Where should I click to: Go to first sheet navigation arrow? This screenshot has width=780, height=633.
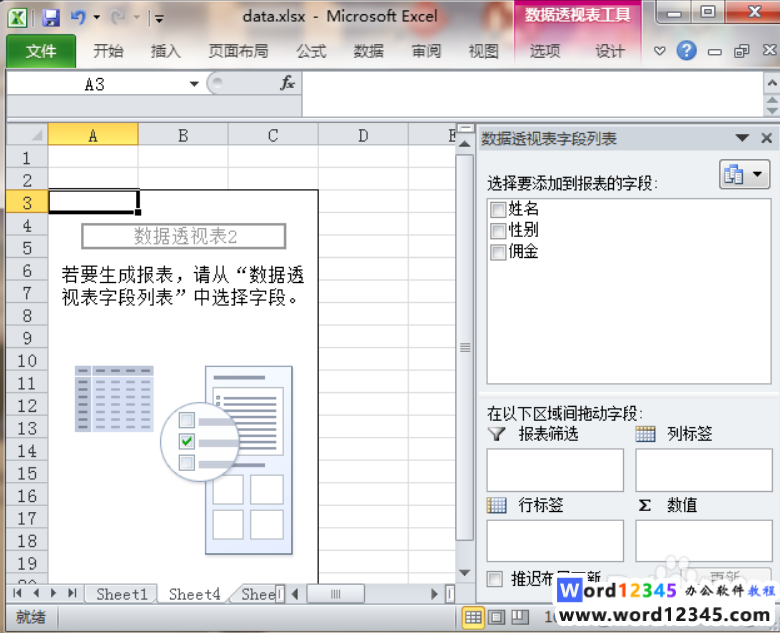[x=17, y=593]
